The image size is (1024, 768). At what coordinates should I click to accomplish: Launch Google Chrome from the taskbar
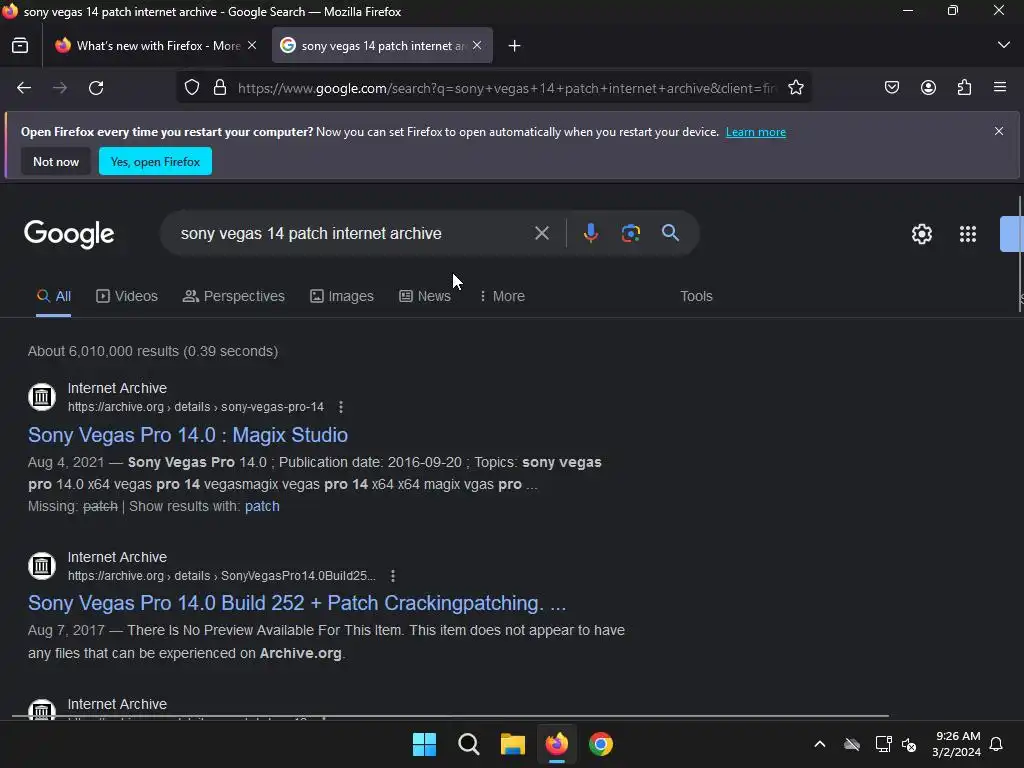pos(601,744)
